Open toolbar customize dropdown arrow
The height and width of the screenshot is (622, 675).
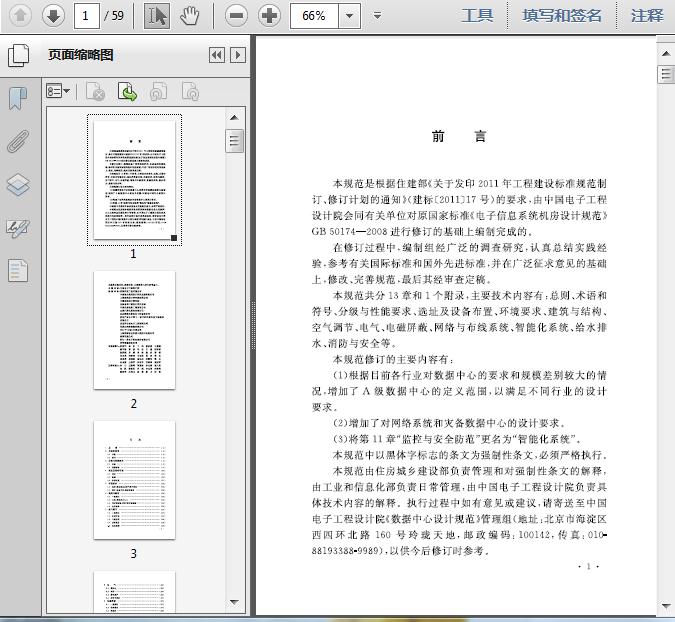coord(378,16)
